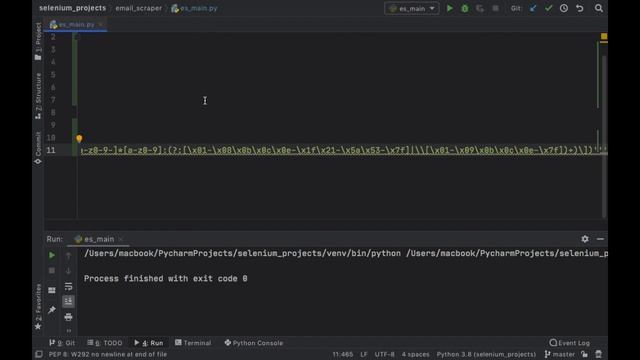
Task: Select line number 11 in gutter
Action: coord(51,150)
